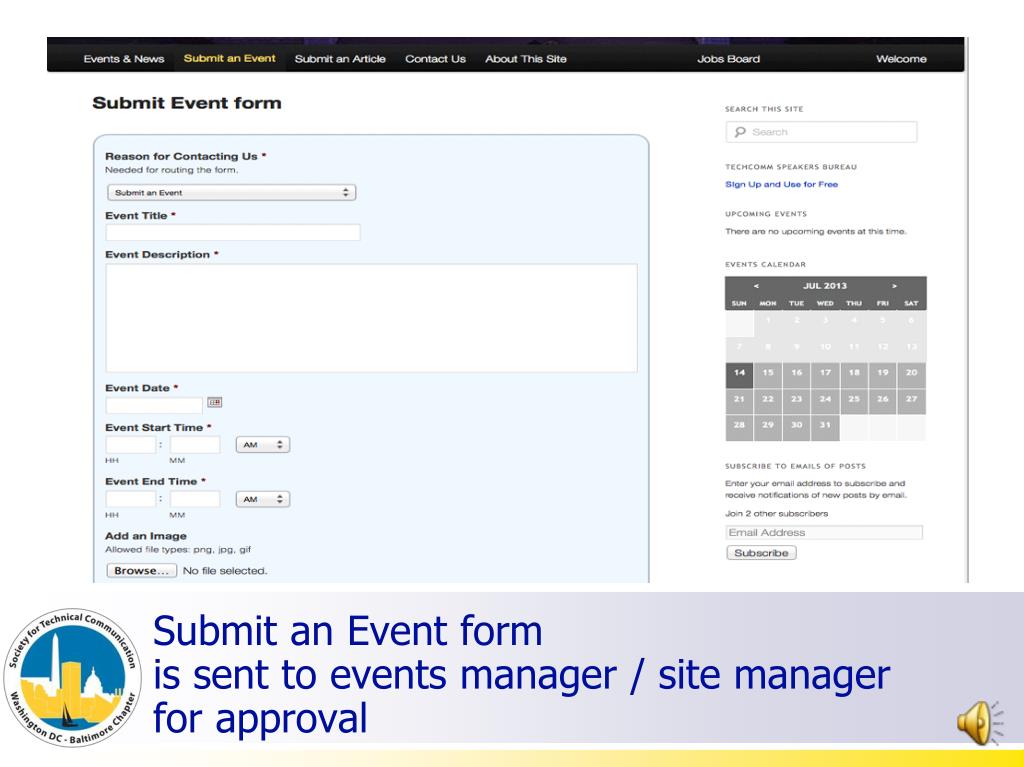Click the STC Washington DC-Baltimore Chapter logo
The image size is (1024, 767).
[x=72, y=677]
